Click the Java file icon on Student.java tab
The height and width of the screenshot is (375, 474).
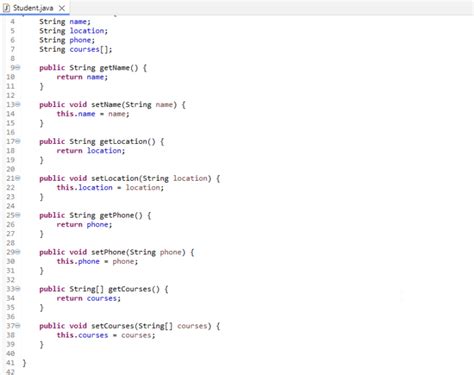[x=6, y=8]
